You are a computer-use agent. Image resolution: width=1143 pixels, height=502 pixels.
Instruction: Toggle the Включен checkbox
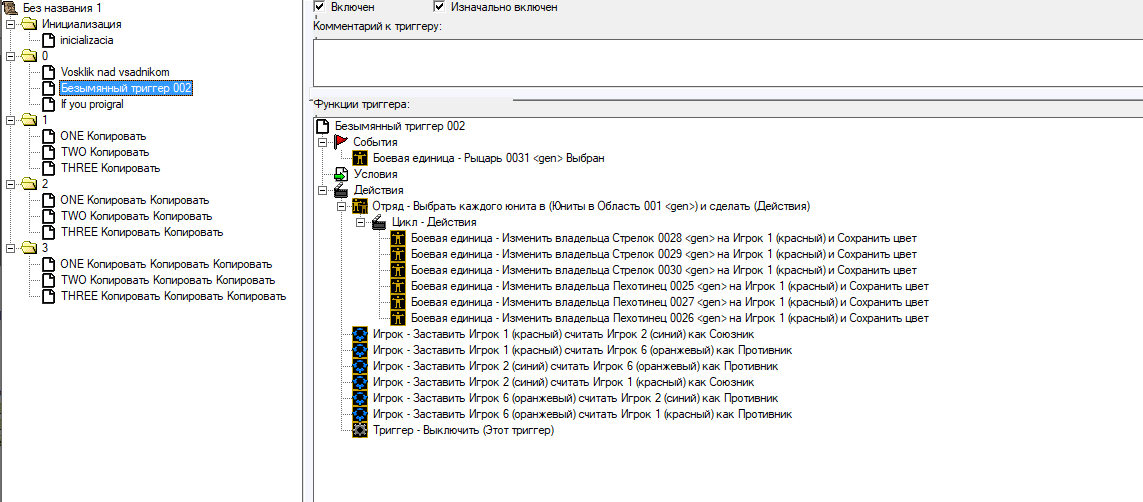(319, 7)
